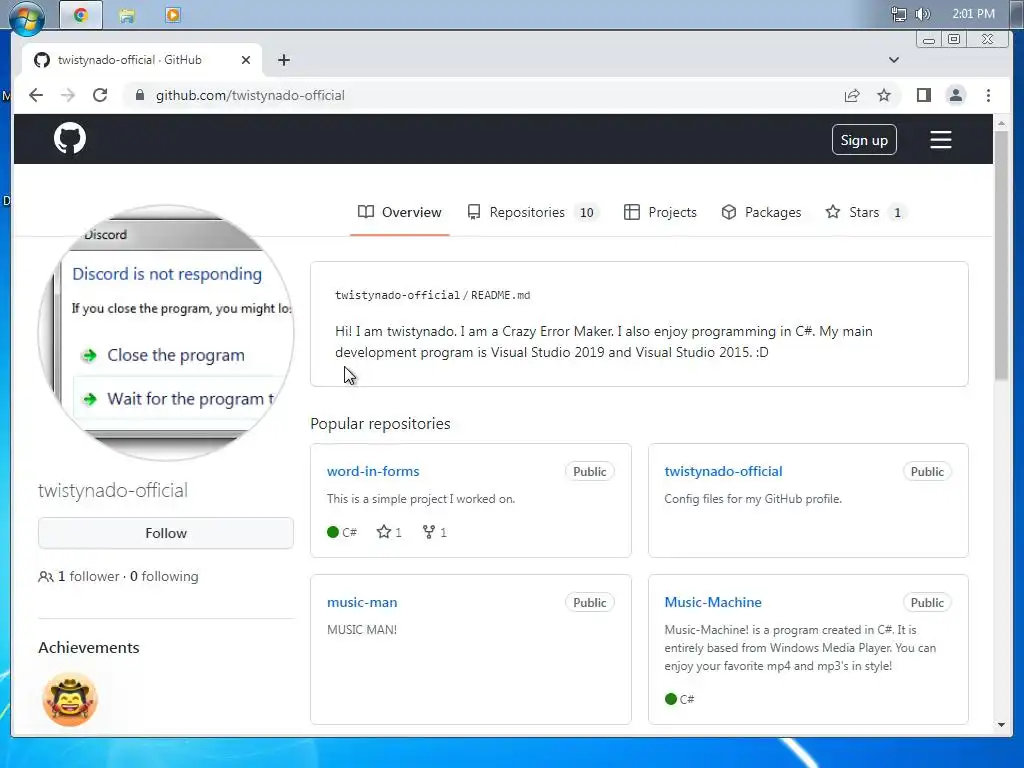Follow twistynado-official
This screenshot has height=768, width=1024.
(x=166, y=533)
